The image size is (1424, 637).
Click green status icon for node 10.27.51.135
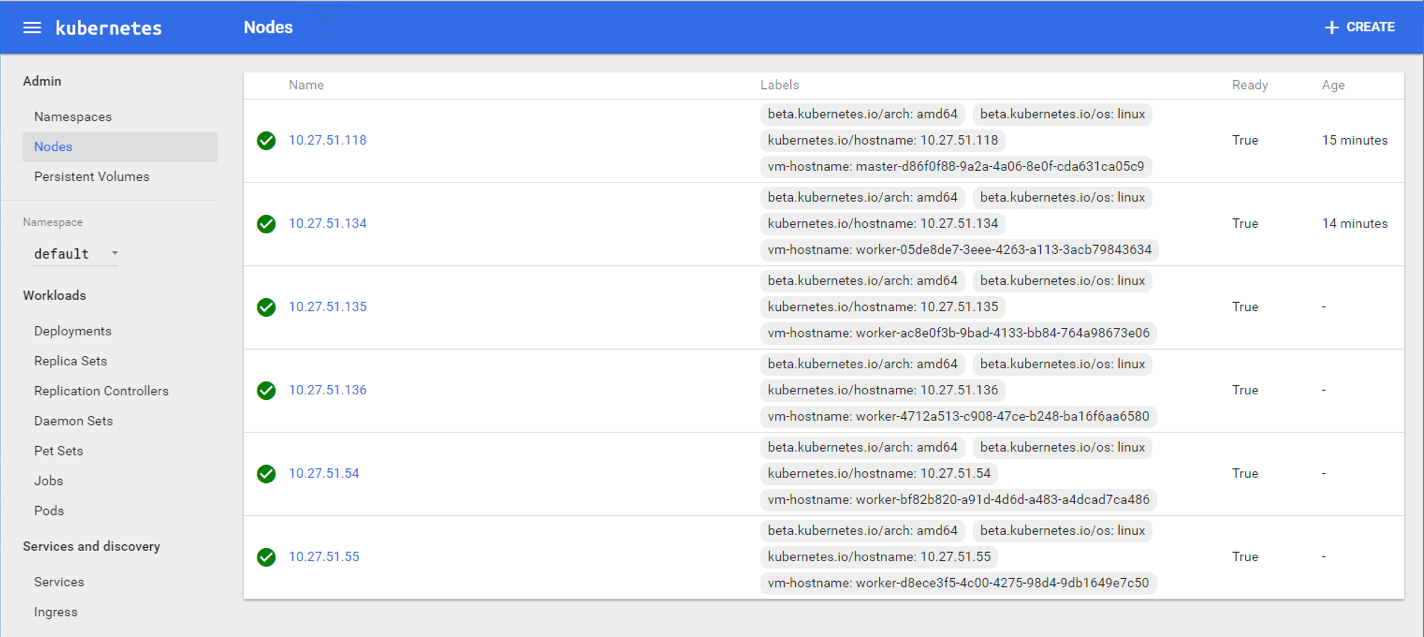tap(266, 307)
